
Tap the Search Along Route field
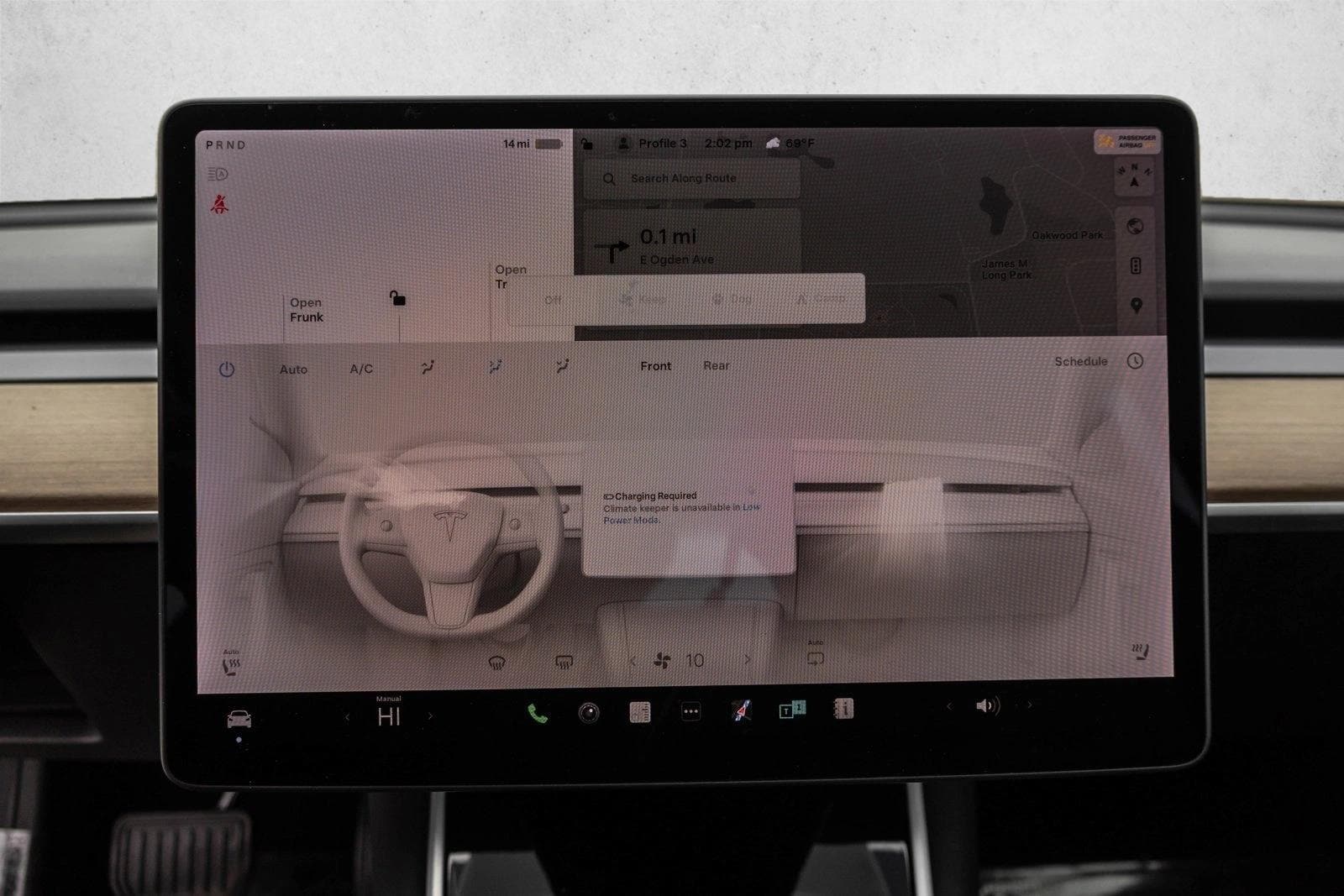[691, 178]
